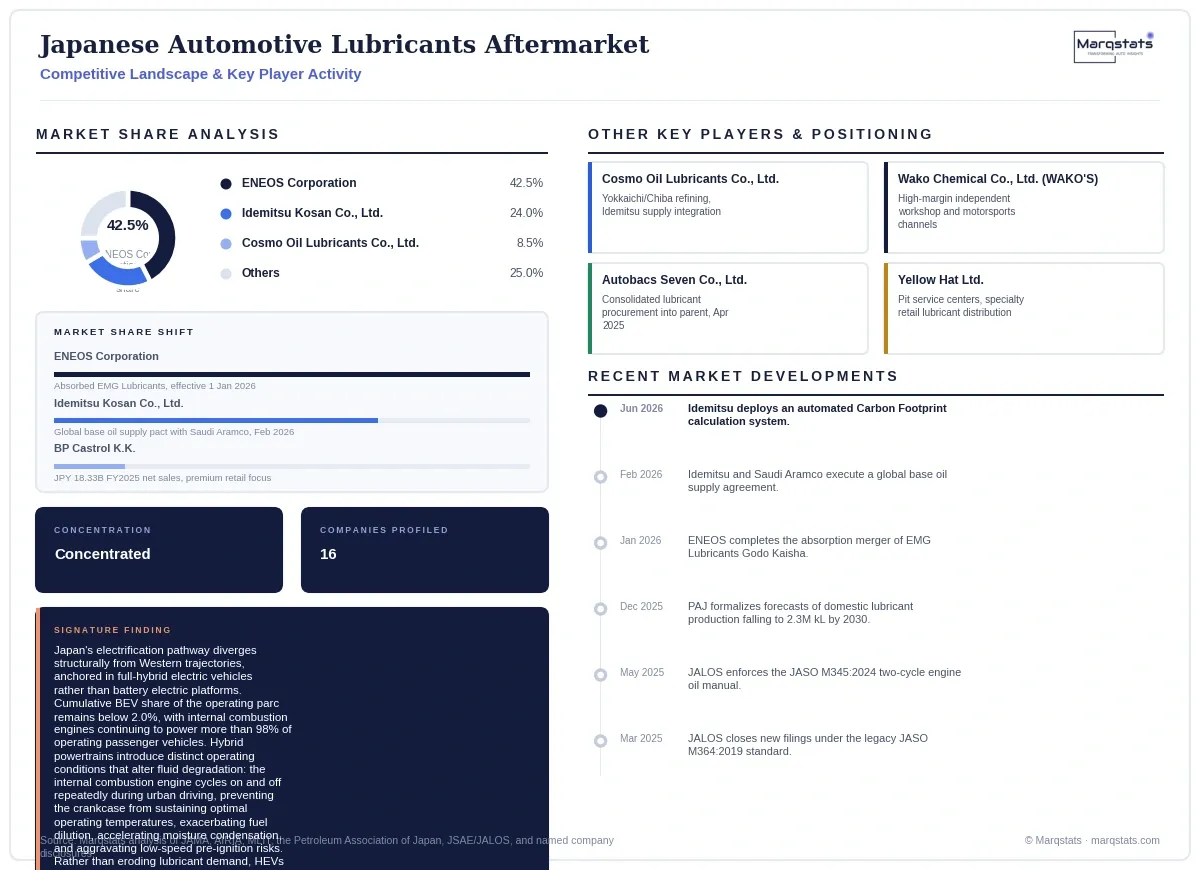Select the Cosmo Oil Lubricants legend label

point(330,243)
